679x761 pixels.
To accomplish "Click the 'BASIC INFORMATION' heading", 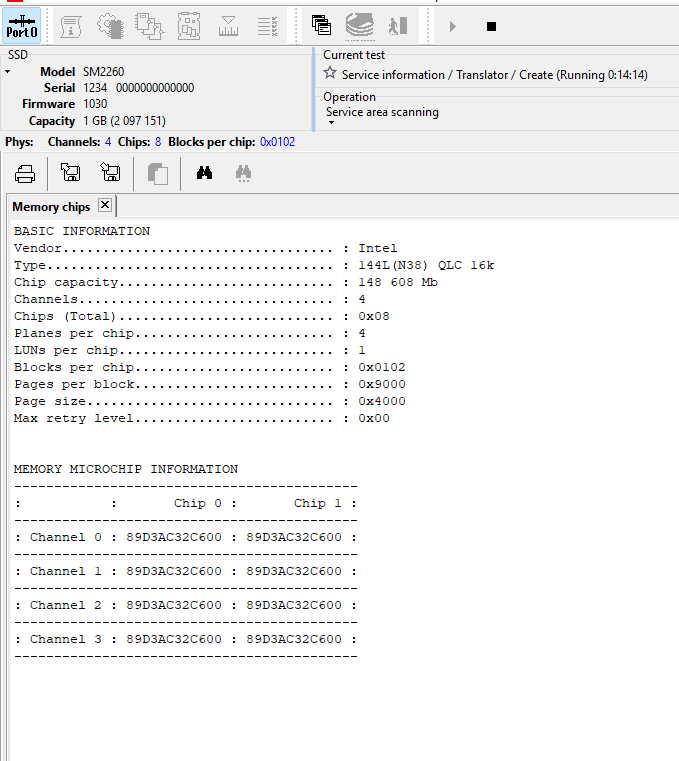I will [x=82, y=231].
